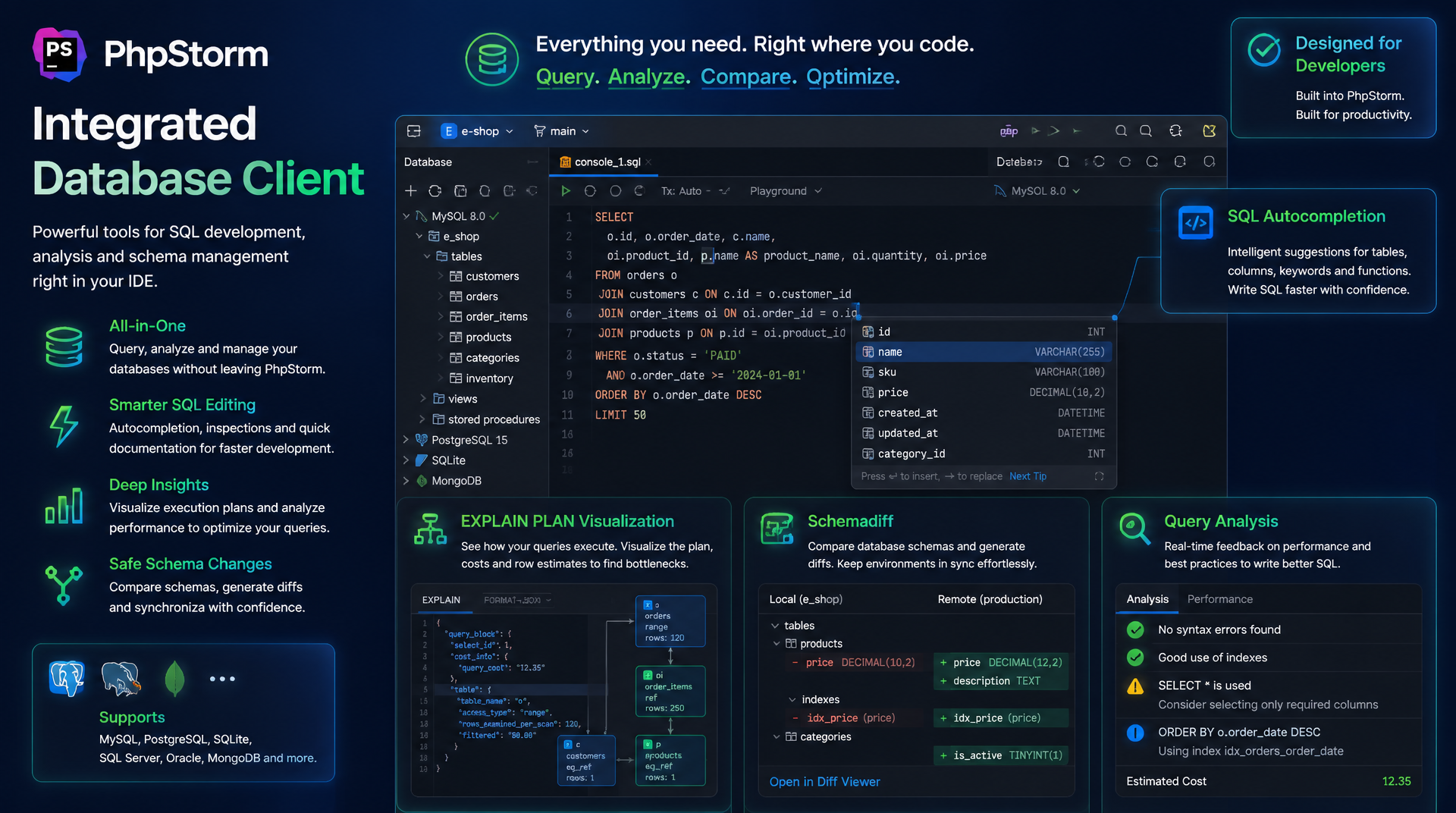
Task: Click the purple php run configuration icon
Action: pyautogui.click(x=1009, y=131)
